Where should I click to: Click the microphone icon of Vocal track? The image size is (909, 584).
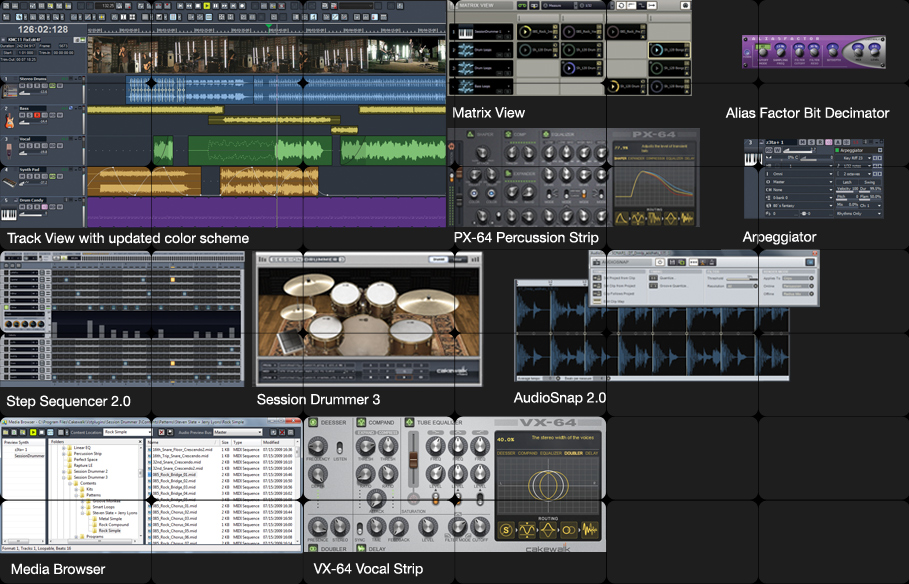click(9, 151)
